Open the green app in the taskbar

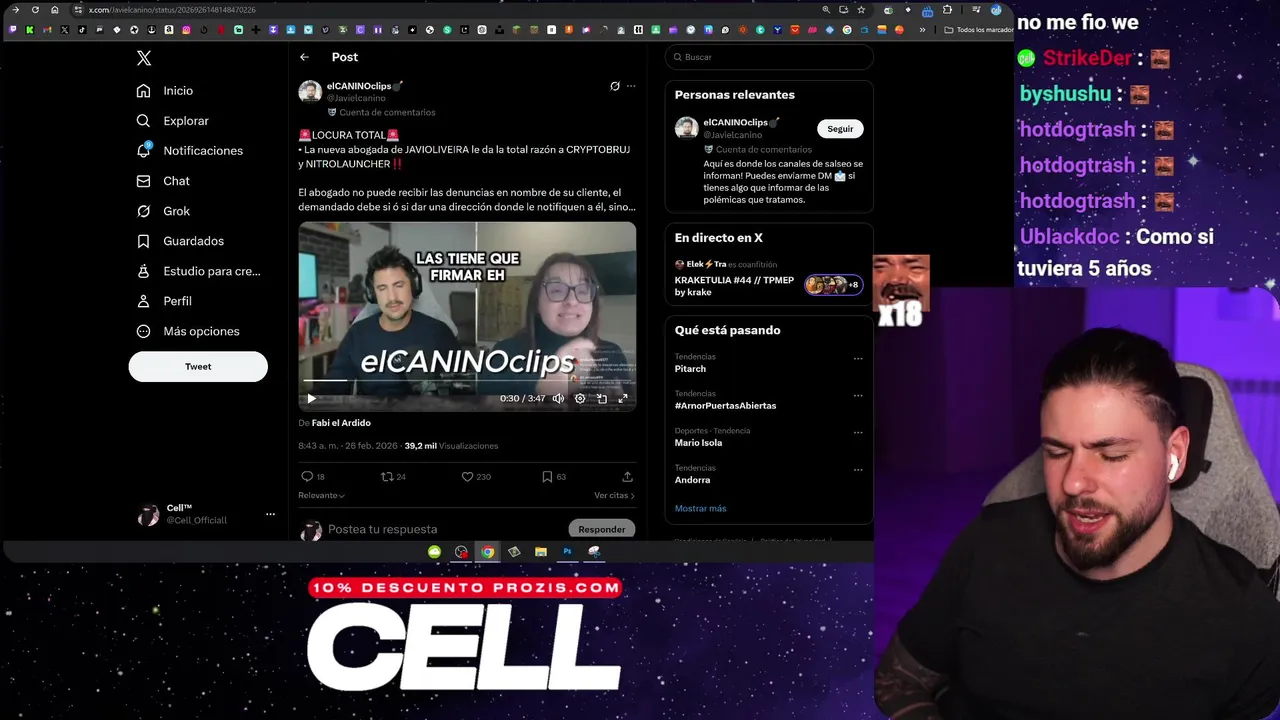[434, 552]
